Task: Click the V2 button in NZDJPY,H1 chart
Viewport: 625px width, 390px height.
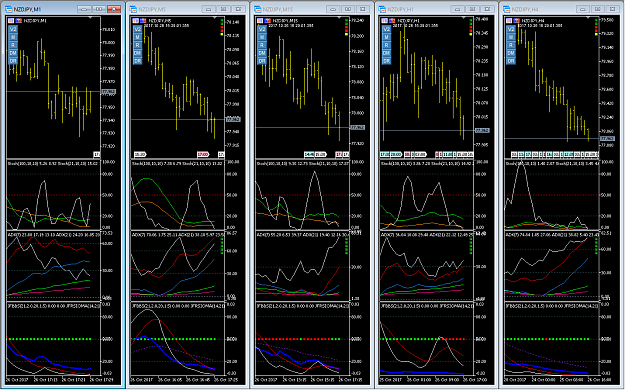Action: pyautogui.click(x=386, y=29)
